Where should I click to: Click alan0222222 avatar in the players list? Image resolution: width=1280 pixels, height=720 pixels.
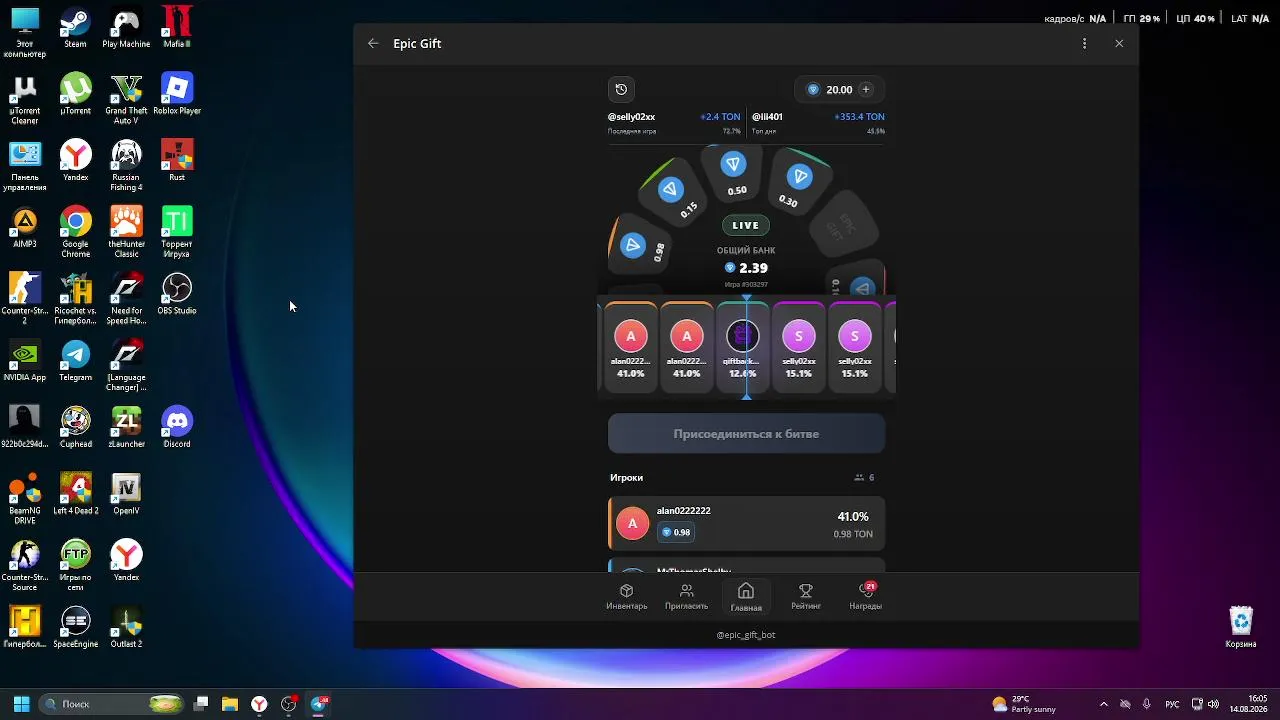[x=632, y=524]
